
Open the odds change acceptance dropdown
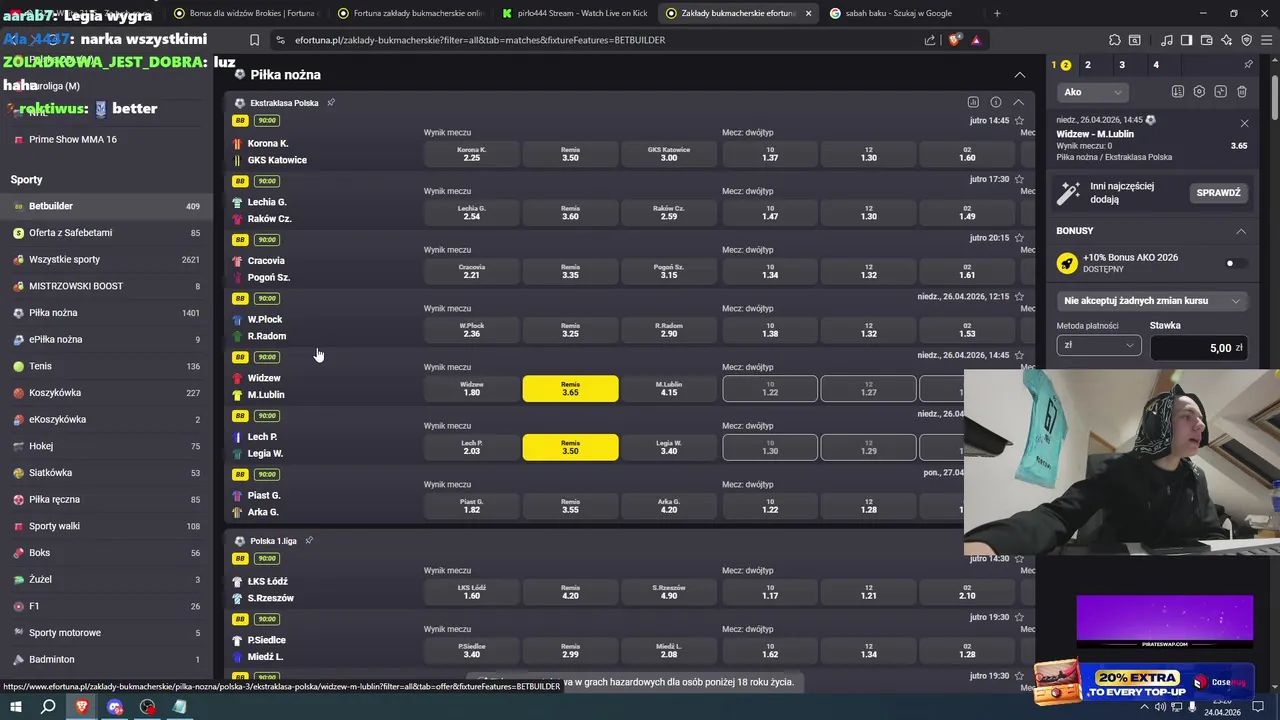click(1151, 301)
